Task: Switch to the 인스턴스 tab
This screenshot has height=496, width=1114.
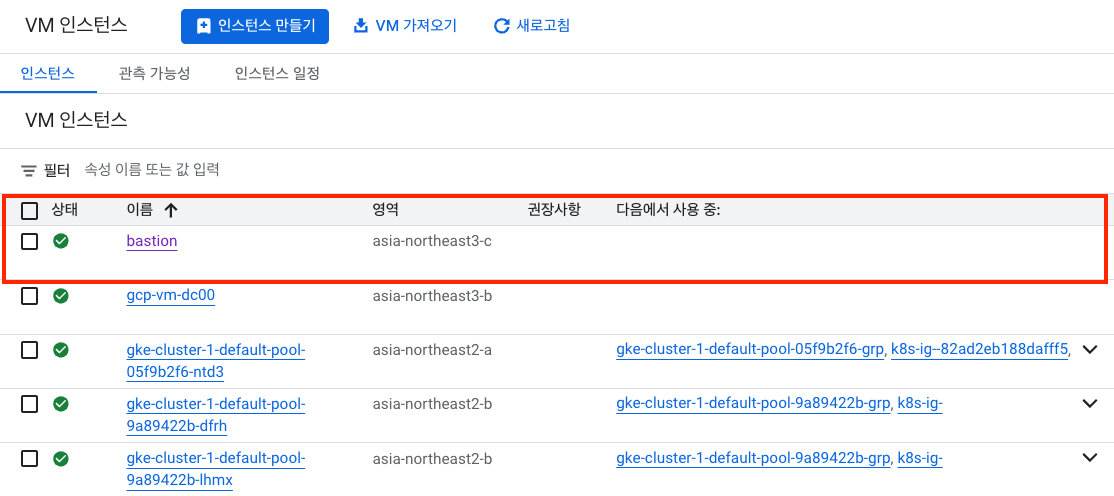Action: 48,73
